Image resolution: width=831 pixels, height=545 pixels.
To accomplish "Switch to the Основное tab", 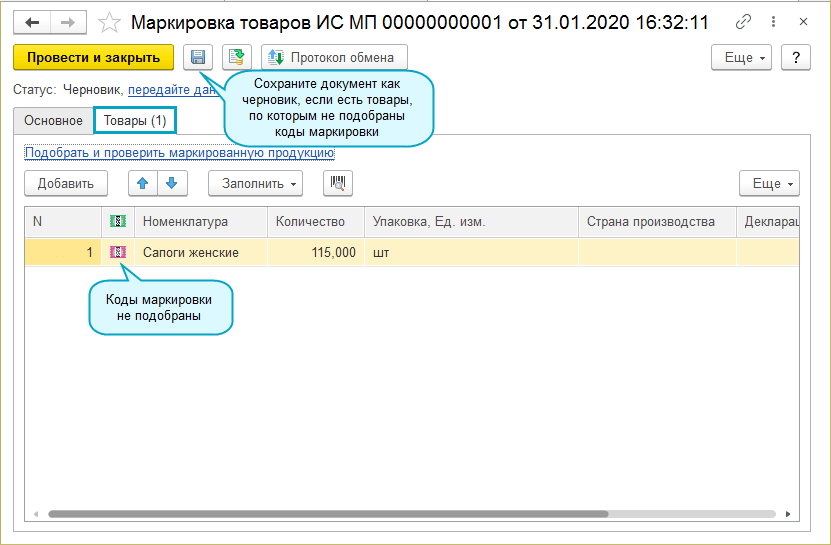I will [53, 121].
